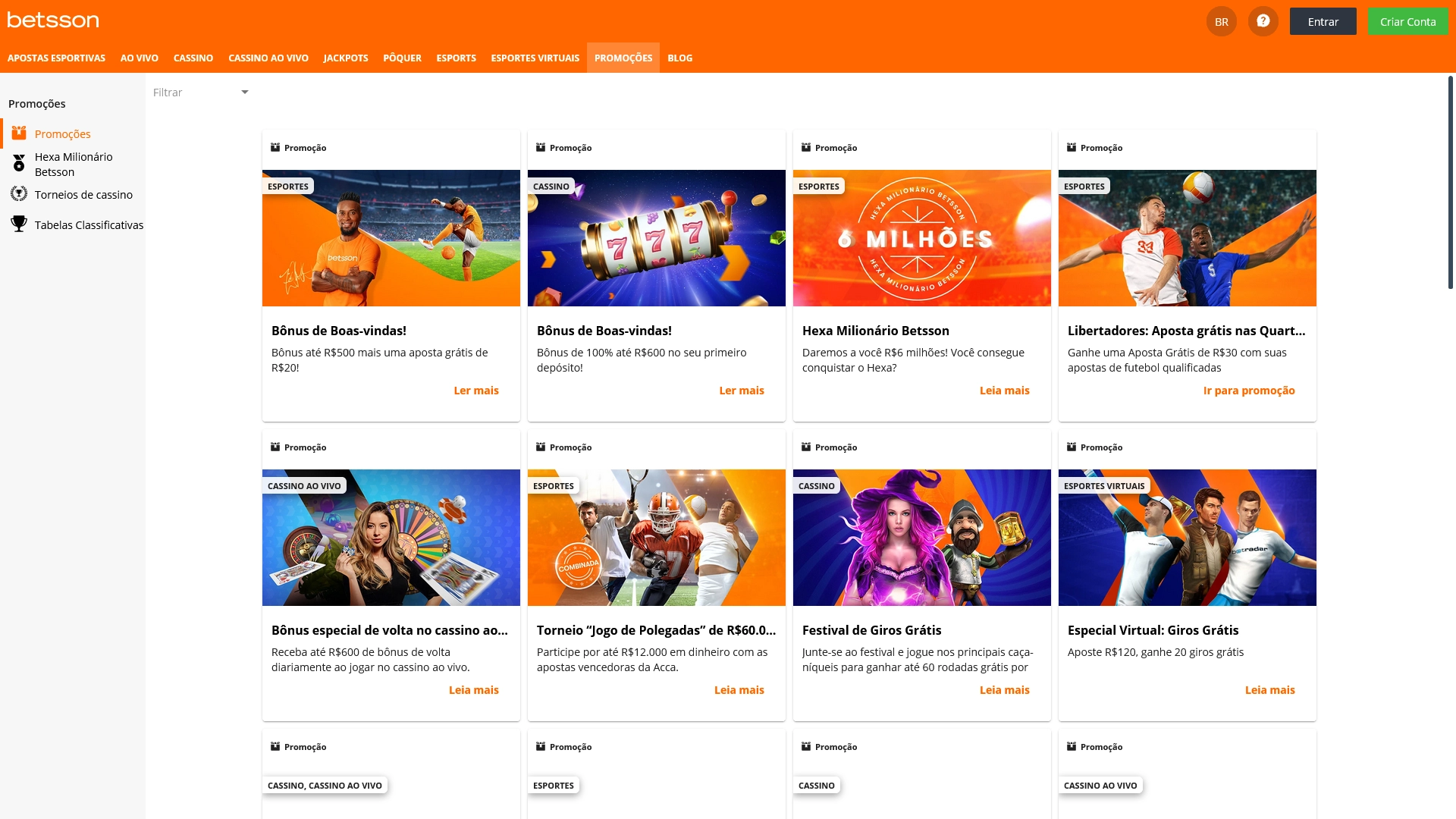Click the Hexa Milionário medal icon

coord(19,164)
